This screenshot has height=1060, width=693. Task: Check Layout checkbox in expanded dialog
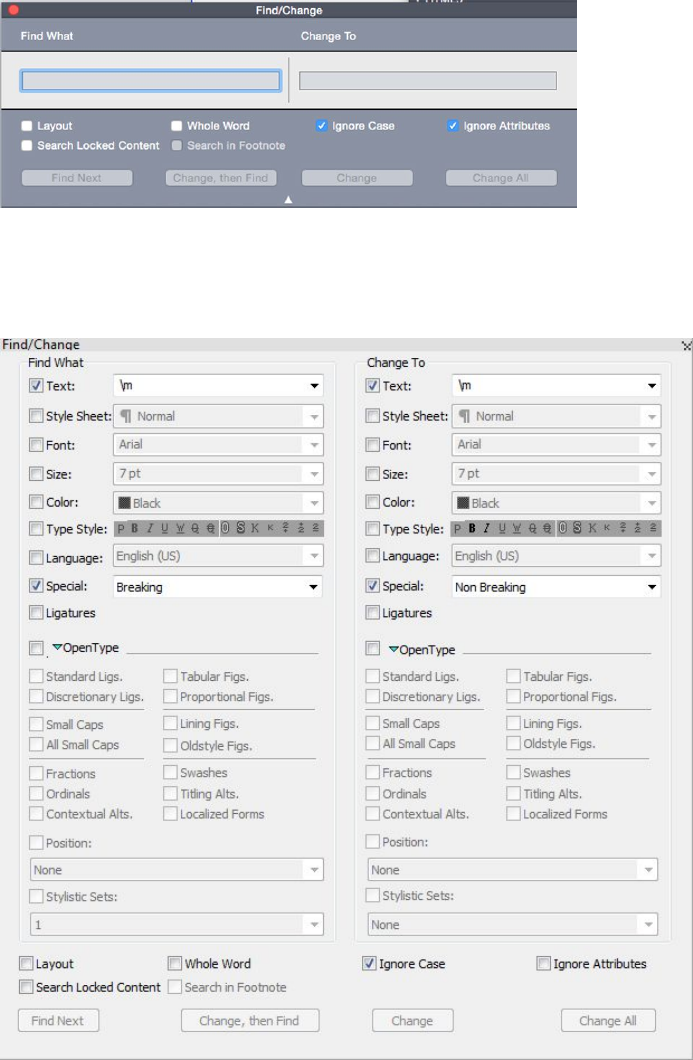click(26, 963)
